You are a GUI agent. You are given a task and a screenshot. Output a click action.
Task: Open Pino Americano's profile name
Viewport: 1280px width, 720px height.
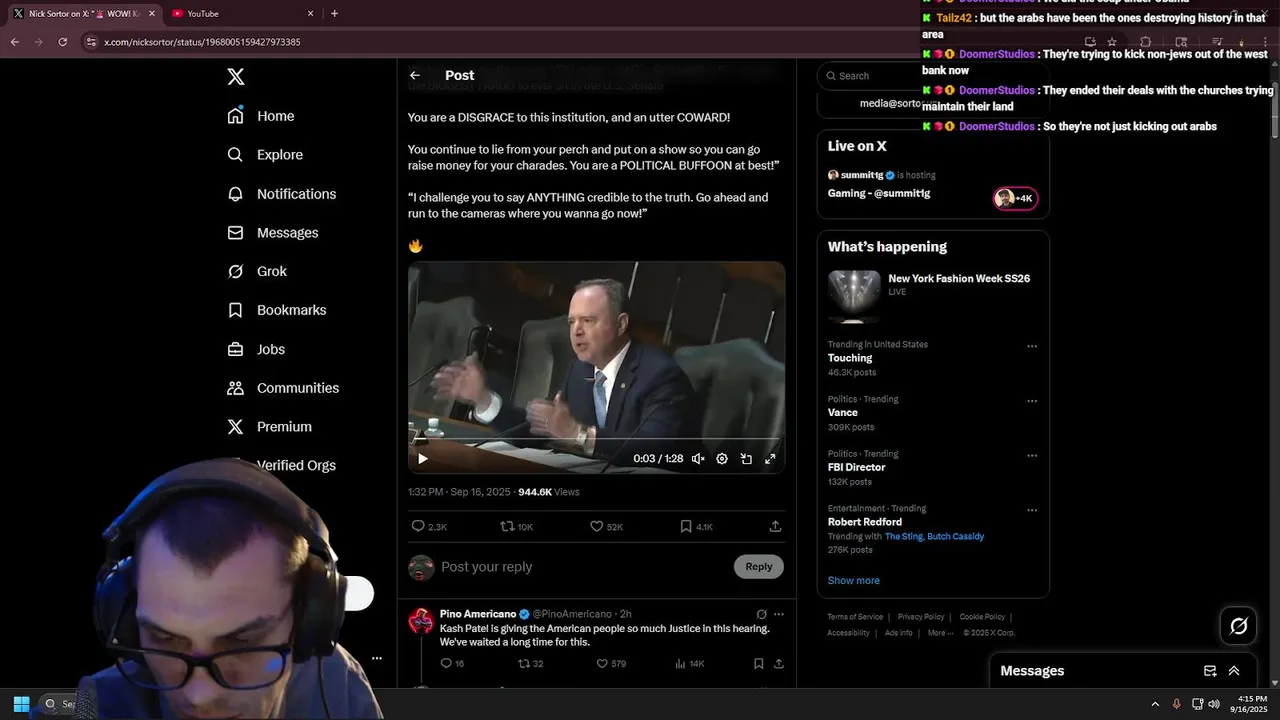tap(478, 614)
